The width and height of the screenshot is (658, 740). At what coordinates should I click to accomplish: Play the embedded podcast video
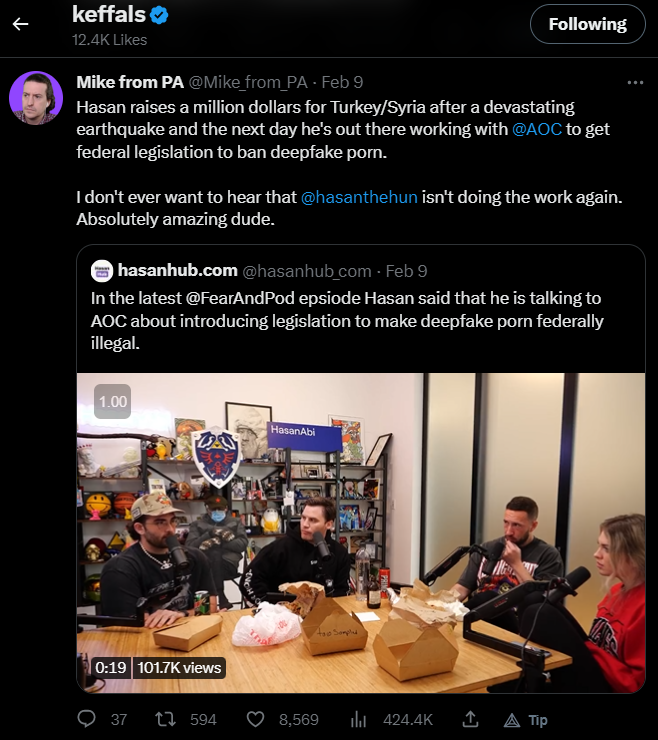click(x=361, y=533)
